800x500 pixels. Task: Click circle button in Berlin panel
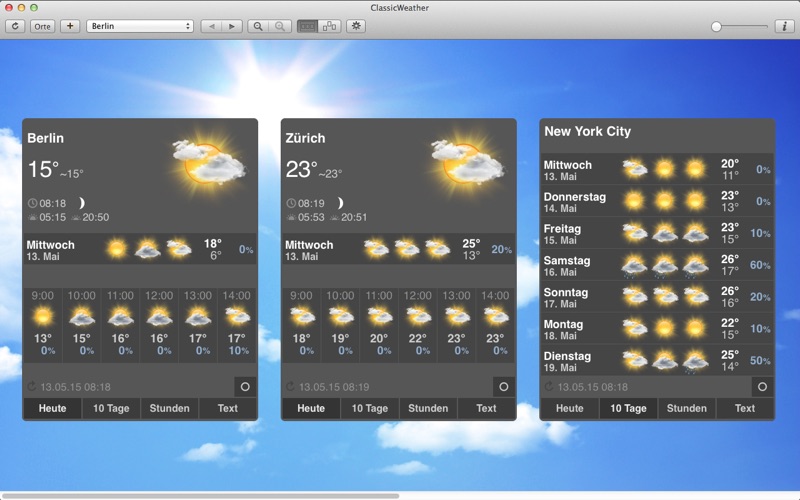point(245,387)
